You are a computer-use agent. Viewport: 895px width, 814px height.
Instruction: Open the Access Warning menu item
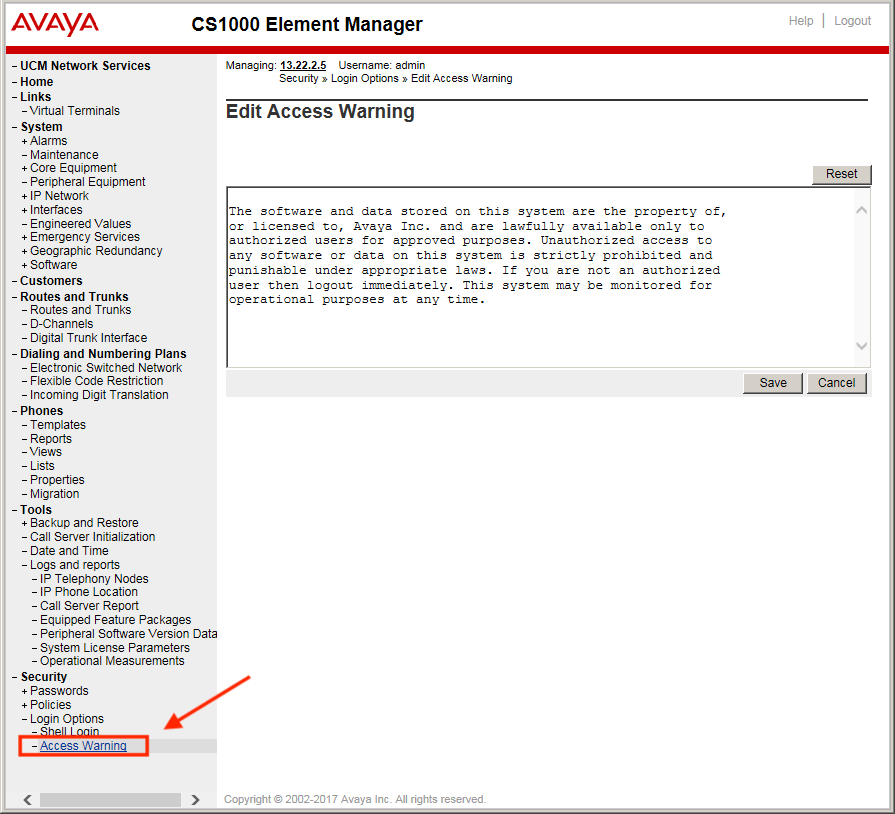click(x=83, y=746)
